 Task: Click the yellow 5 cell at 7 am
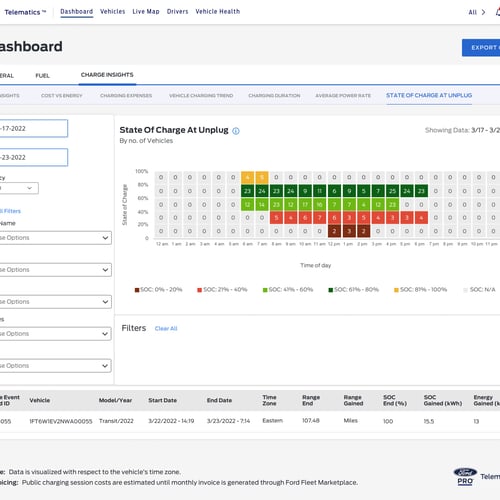pos(262,177)
